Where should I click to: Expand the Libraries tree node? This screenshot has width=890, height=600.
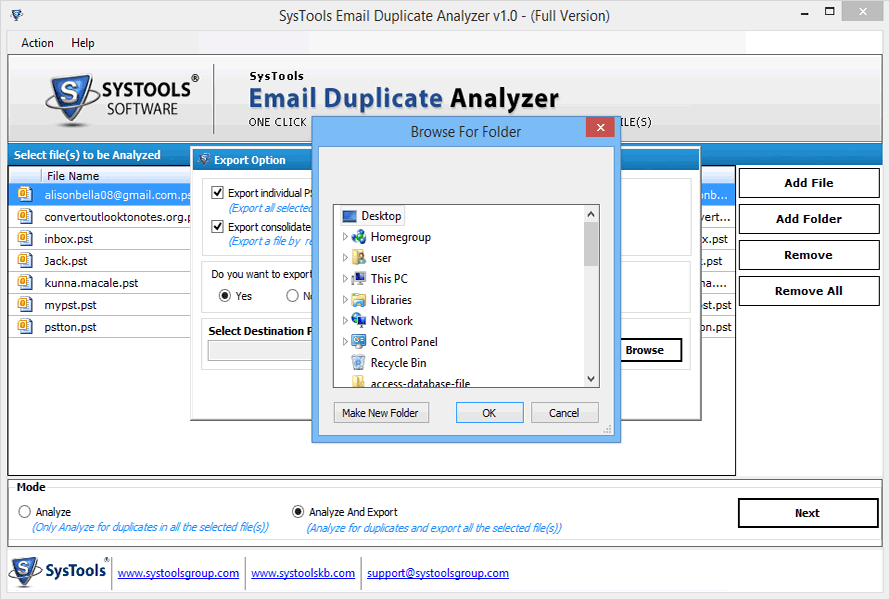point(345,300)
